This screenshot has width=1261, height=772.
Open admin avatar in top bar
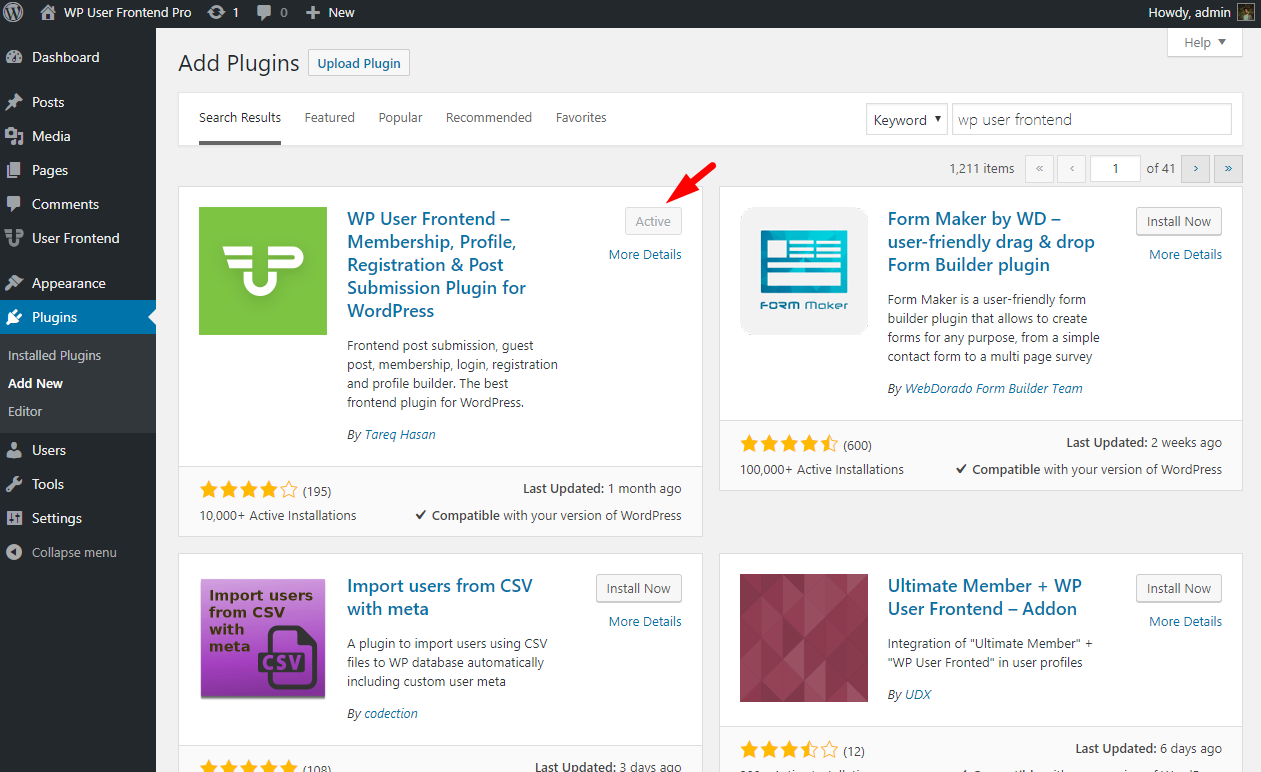tap(1245, 13)
